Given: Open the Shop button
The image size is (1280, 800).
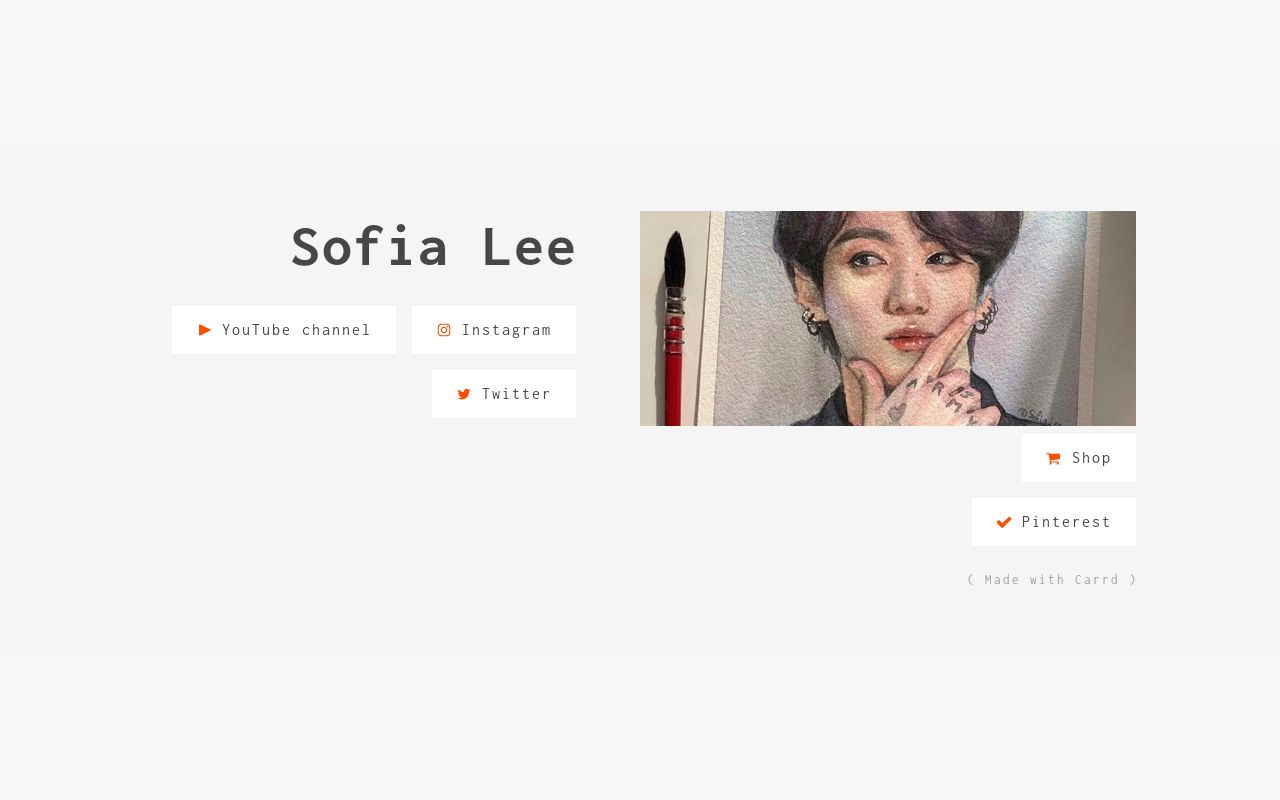Looking at the screenshot, I should click(x=1079, y=458).
